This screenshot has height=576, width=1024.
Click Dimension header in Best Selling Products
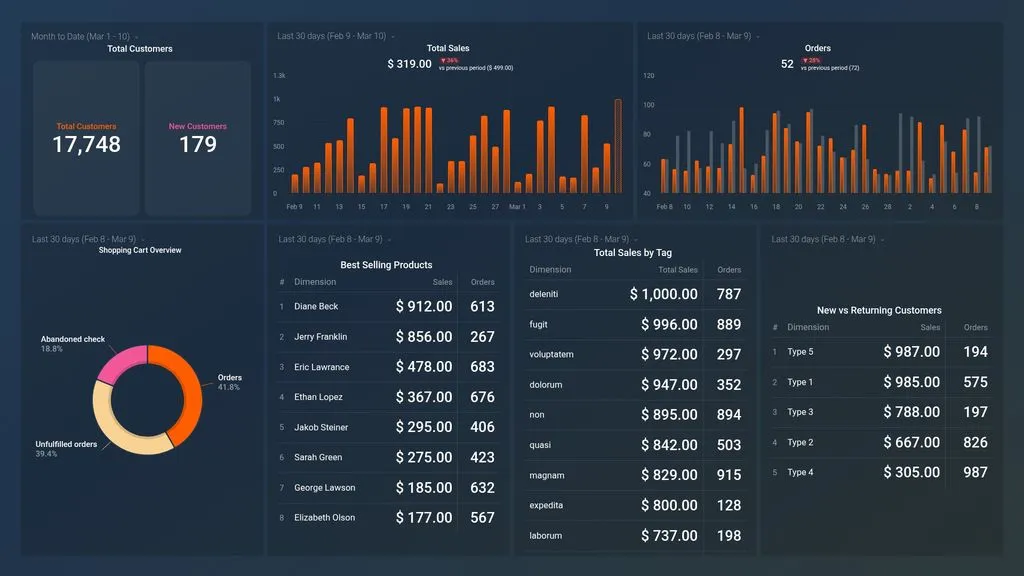(x=315, y=282)
